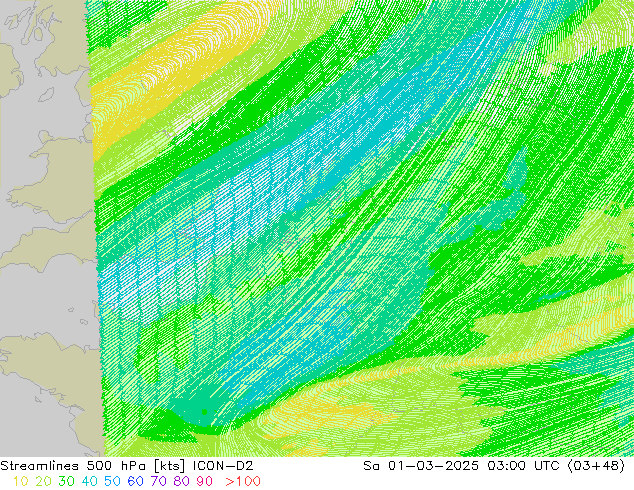634x490 pixels.
Task: Select the blue legend value 60
Action: (x=135, y=481)
